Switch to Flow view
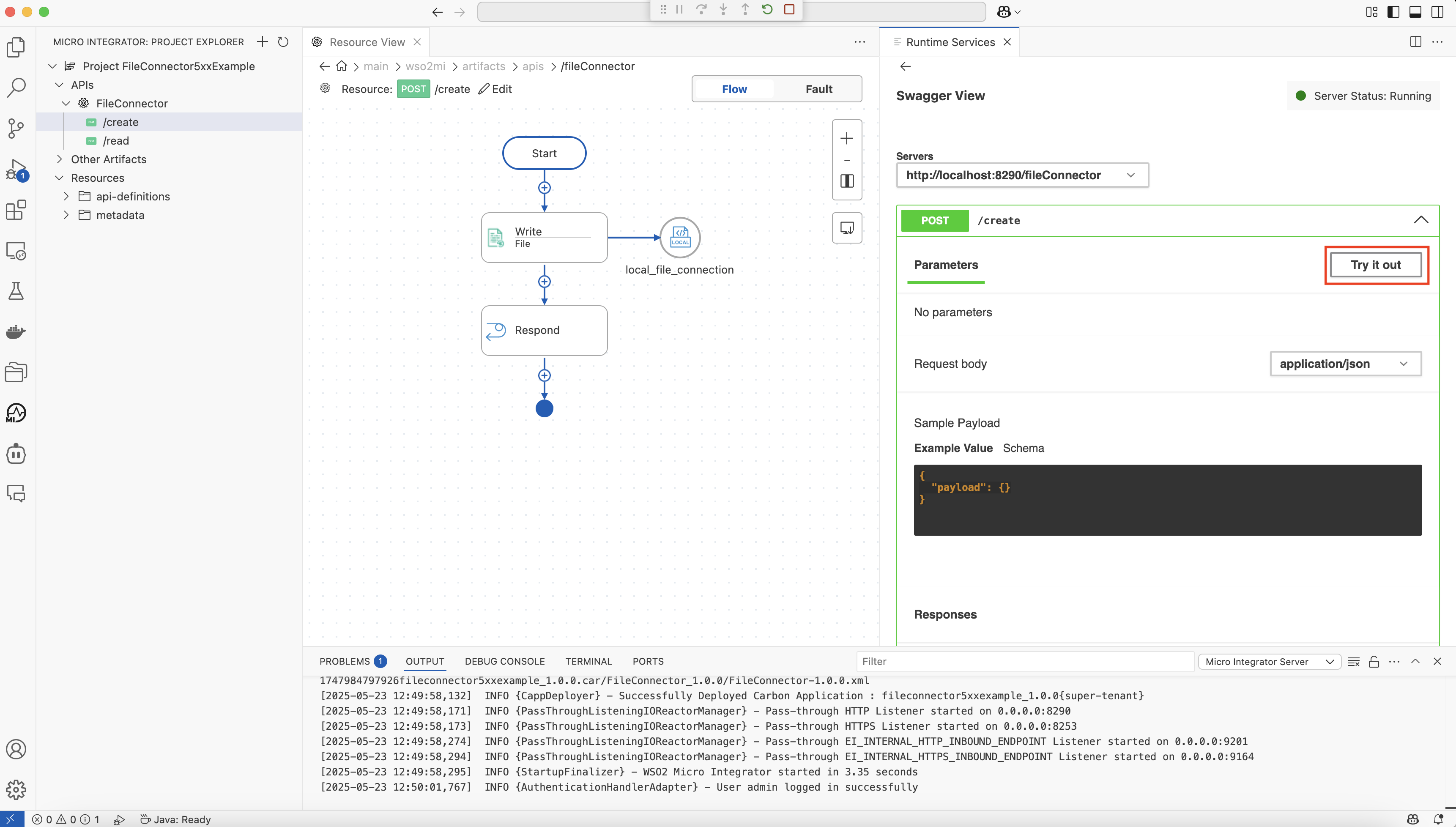The width and height of the screenshot is (1456, 827). tap(734, 89)
